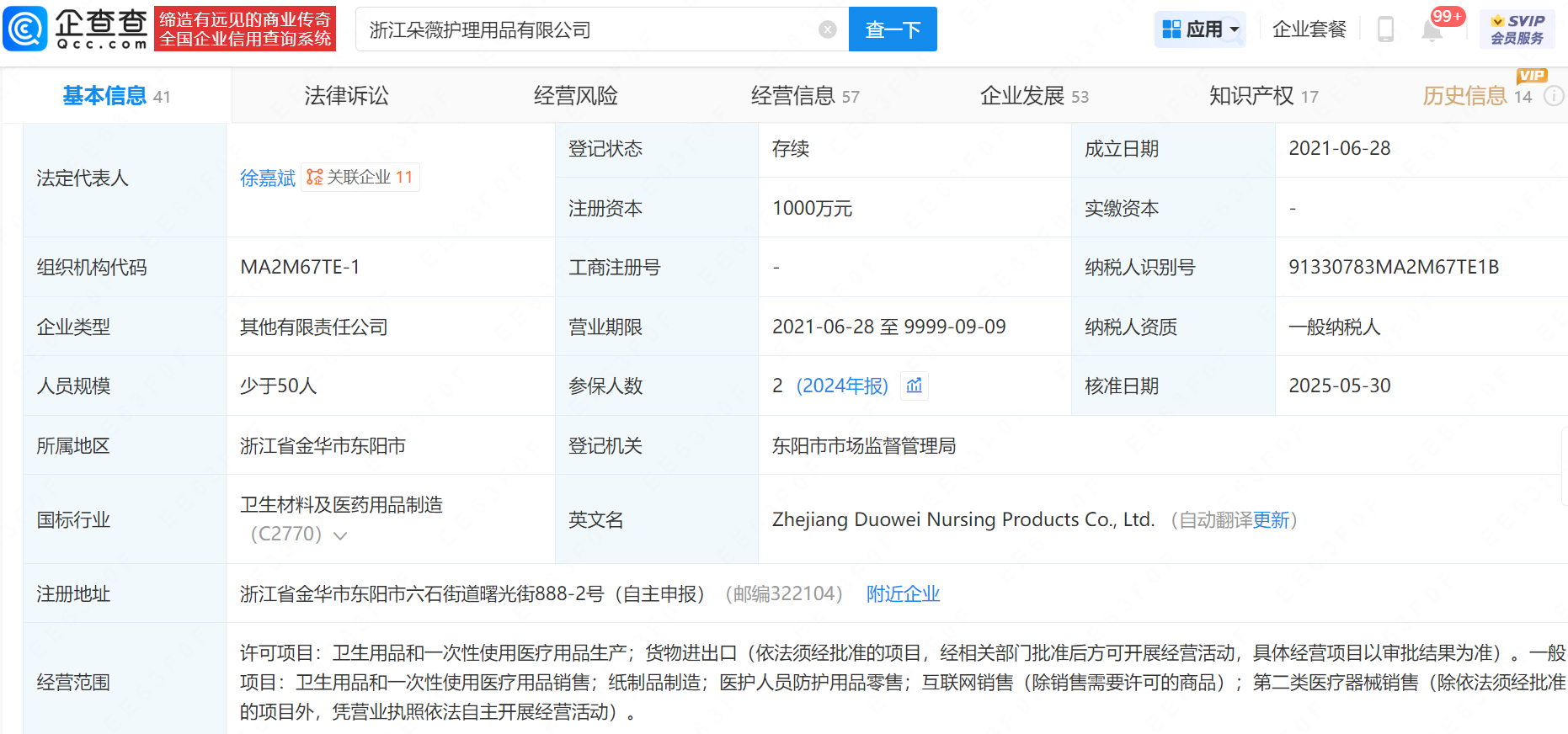
Task: Expand the 应用 dropdown menu
Action: click(x=1201, y=29)
